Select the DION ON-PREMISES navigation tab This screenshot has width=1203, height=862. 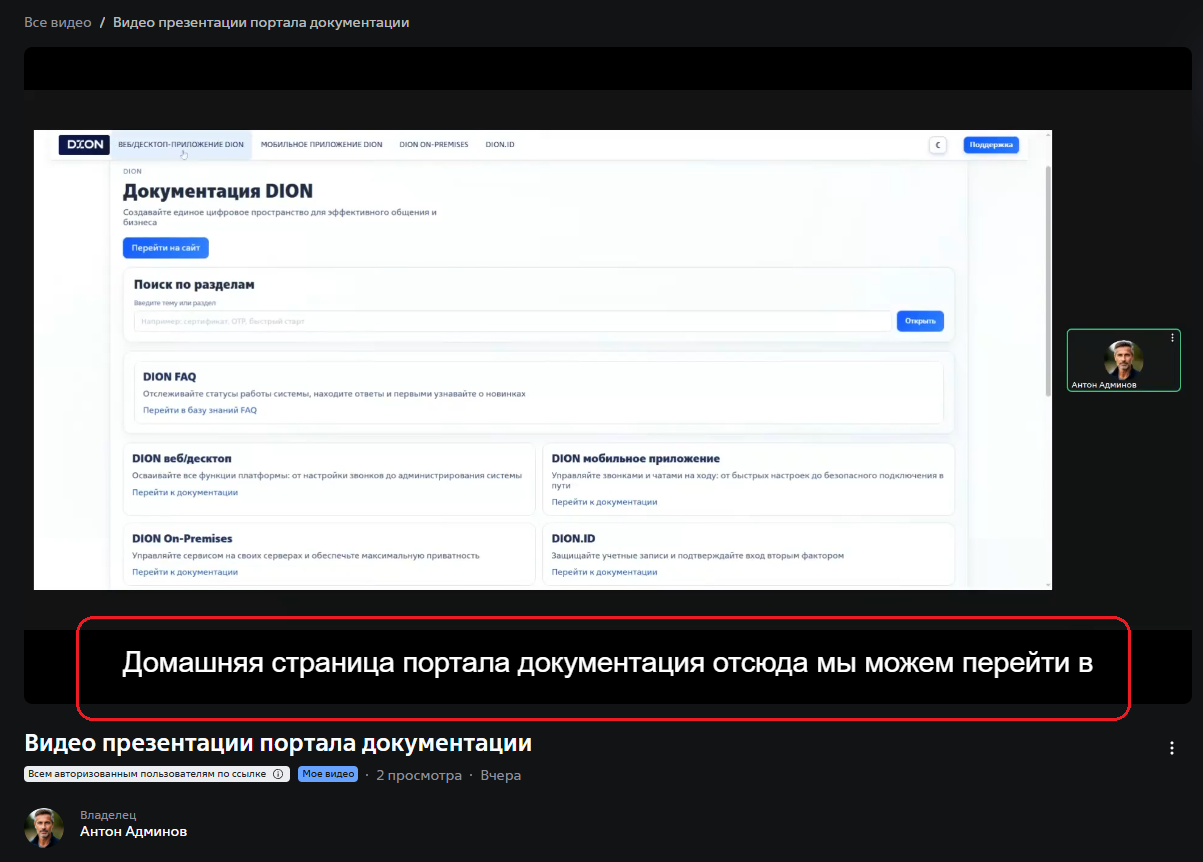pos(434,144)
